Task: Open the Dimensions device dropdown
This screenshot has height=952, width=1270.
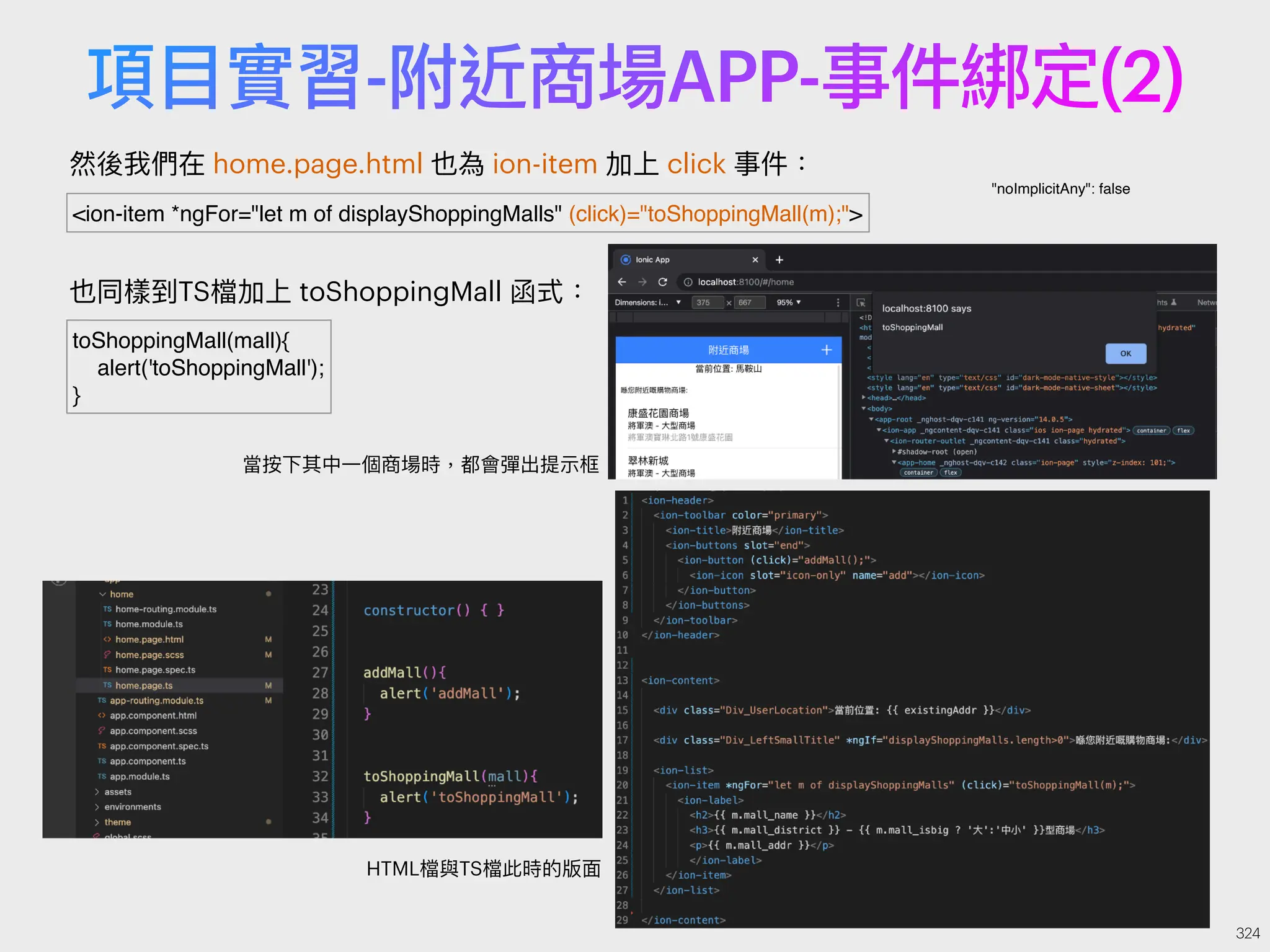Action: click(648, 302)
